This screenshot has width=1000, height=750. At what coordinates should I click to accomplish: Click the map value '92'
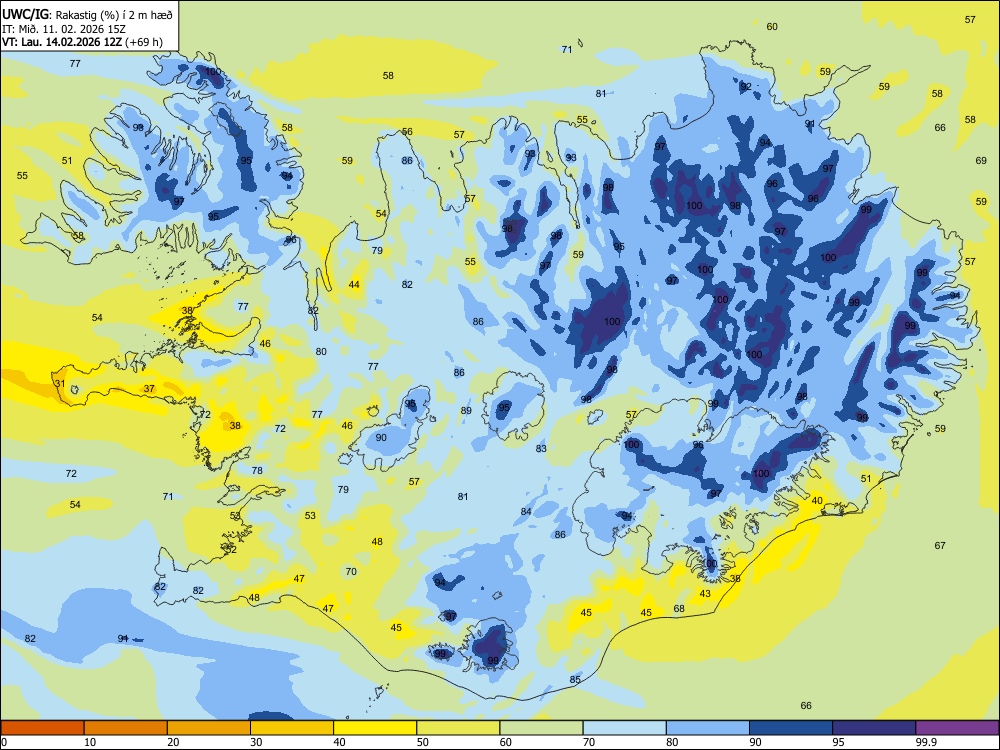[746, 86]
